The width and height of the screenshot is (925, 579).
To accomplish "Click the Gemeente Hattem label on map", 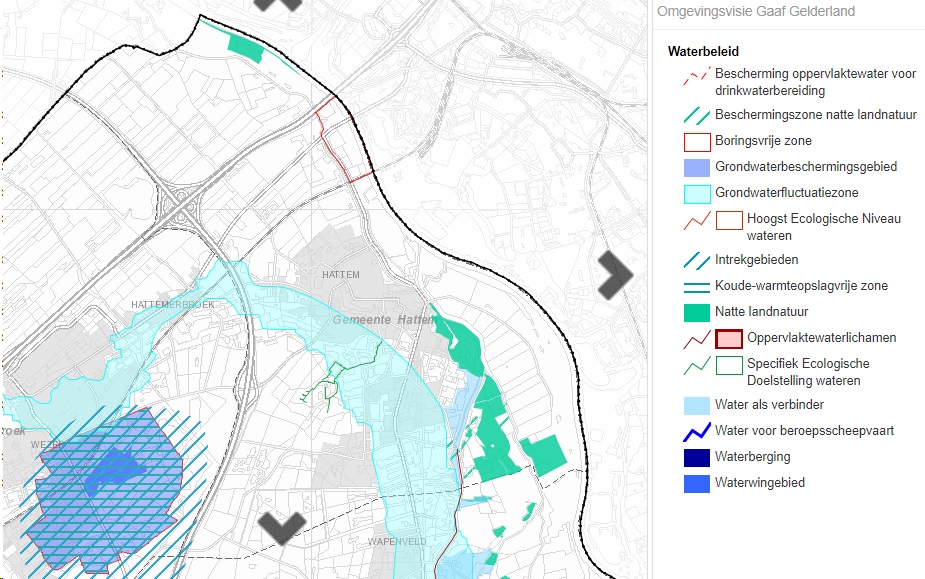I will (368, 319).
